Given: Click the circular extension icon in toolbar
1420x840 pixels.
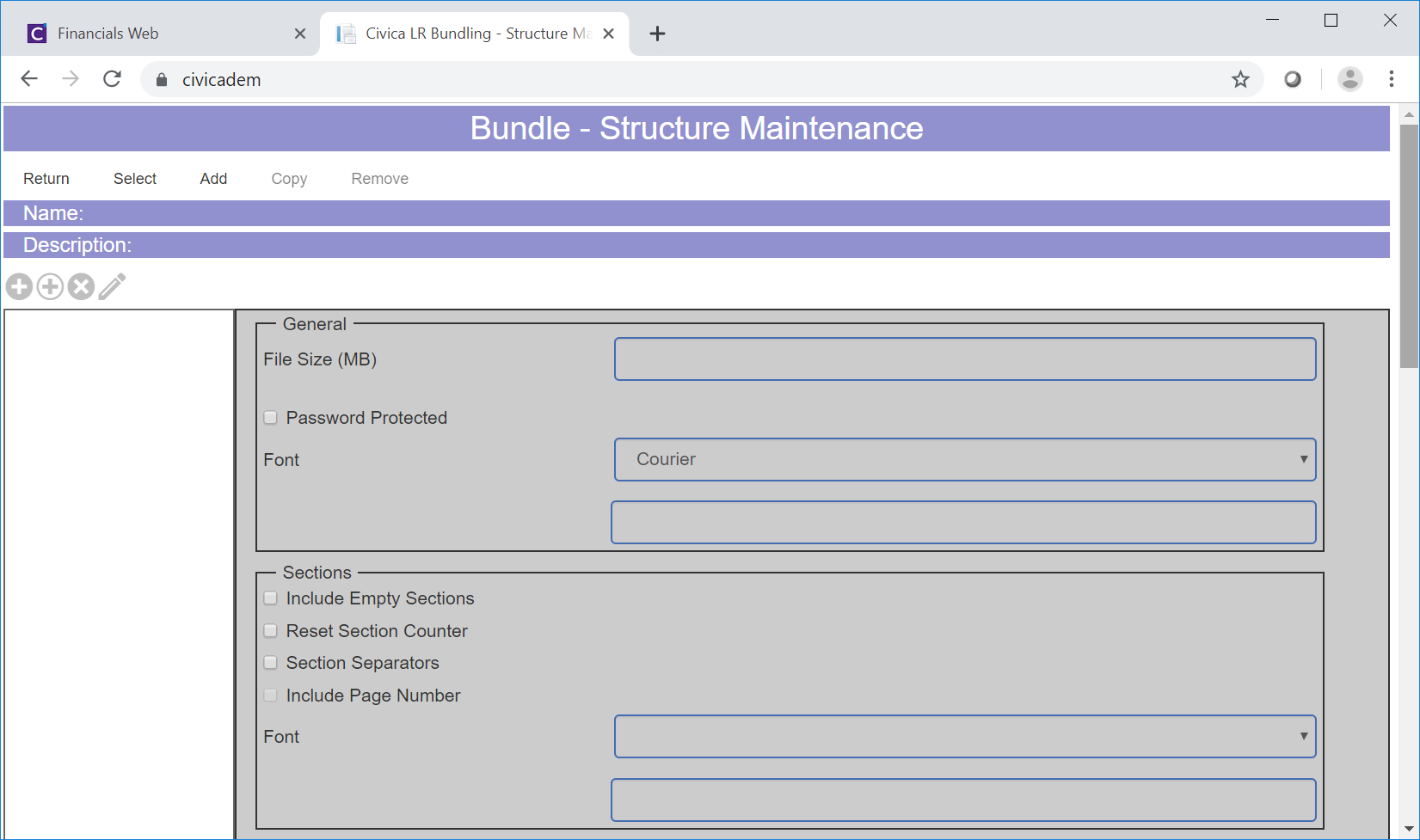Looking at the screenshot, I should pos(1293,79).
